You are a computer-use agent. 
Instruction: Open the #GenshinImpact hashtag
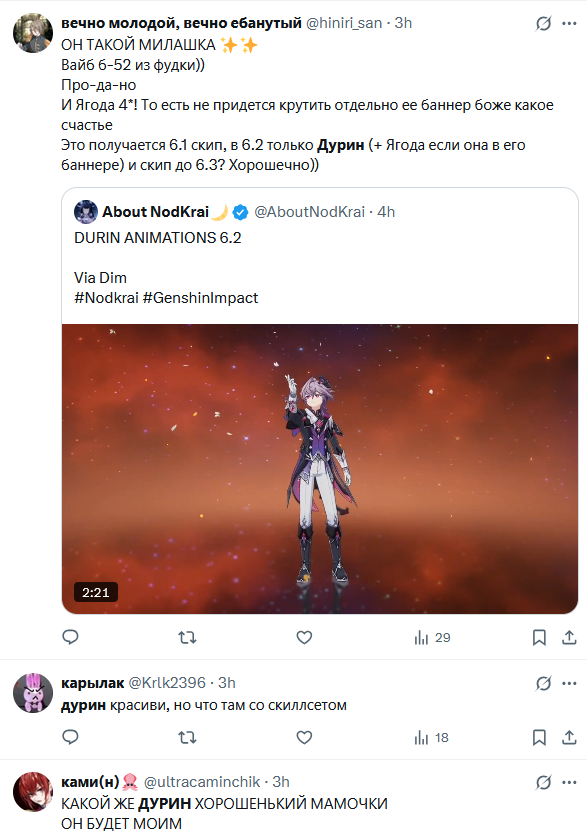200,298
